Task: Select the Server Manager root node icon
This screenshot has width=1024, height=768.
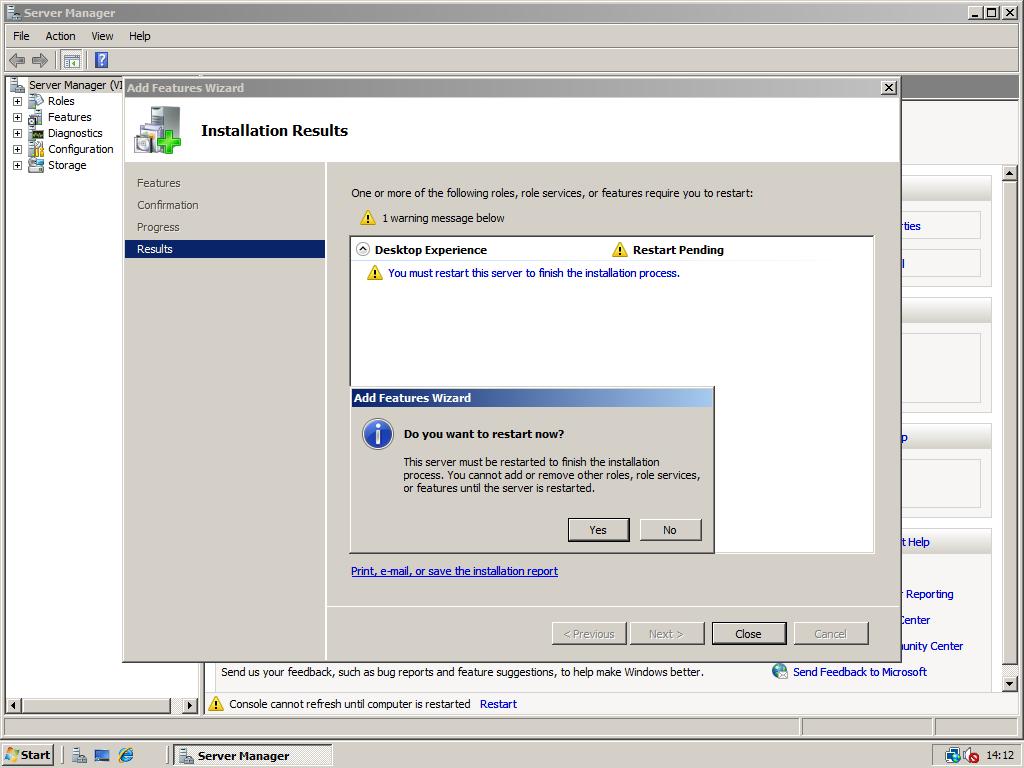Action: tap(18, 85)
